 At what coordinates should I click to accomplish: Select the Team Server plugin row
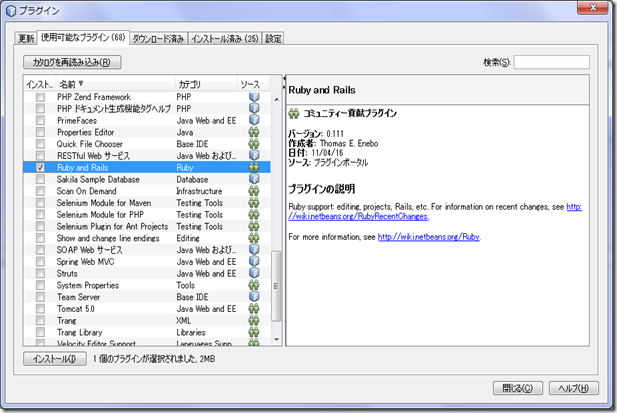click(147, 297)
